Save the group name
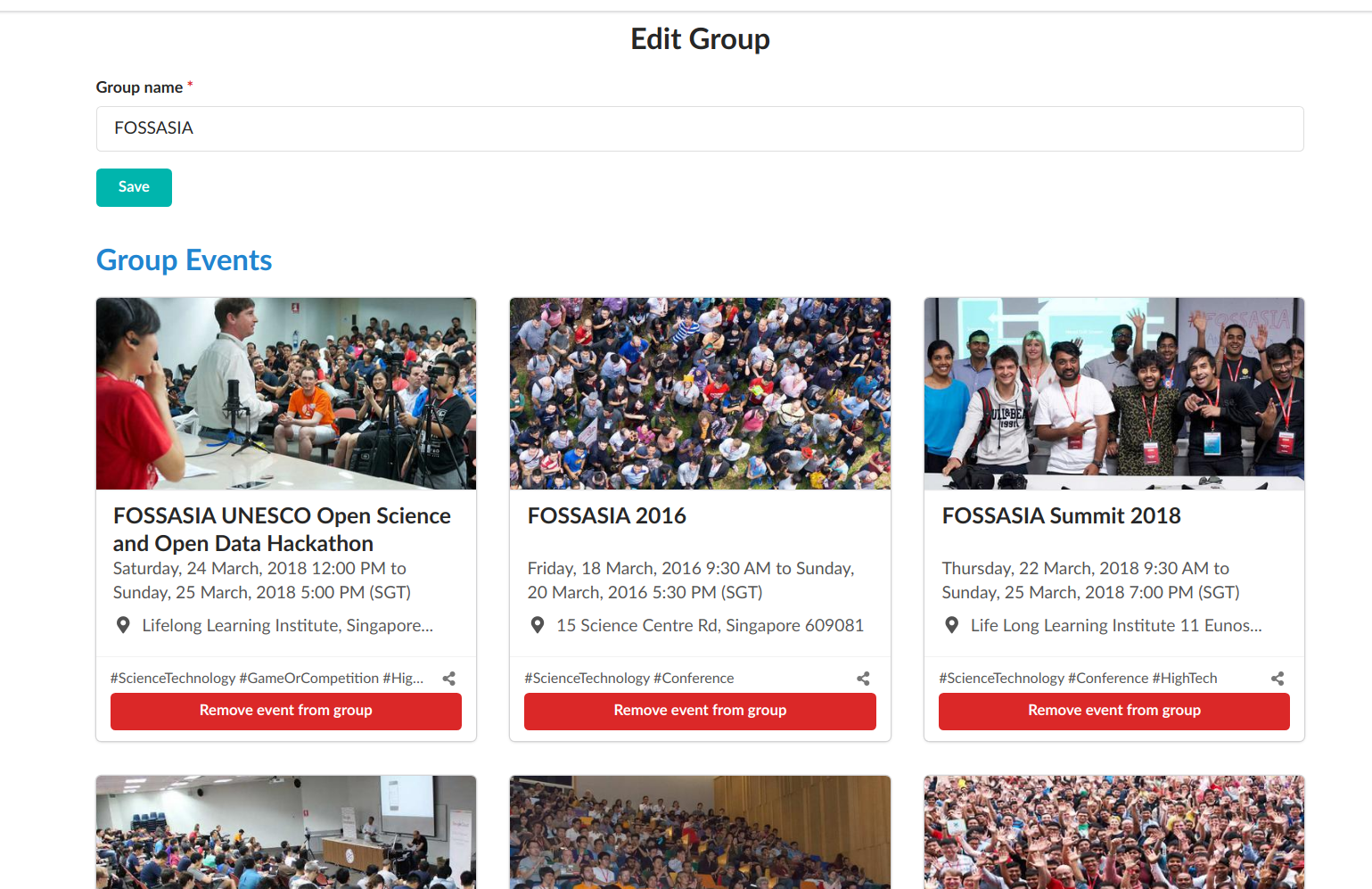 click(x=134, y=187)
